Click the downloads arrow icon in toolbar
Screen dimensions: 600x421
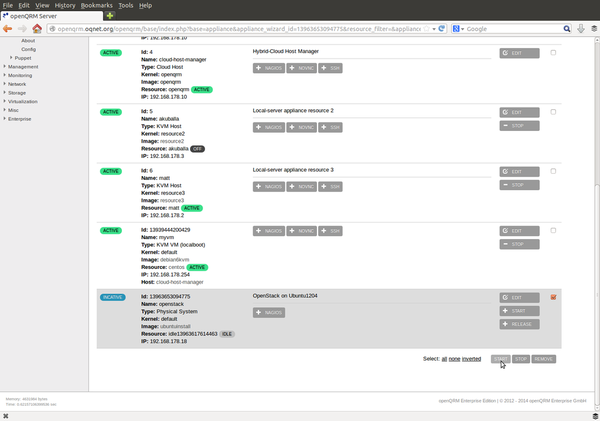coord(580,29)
